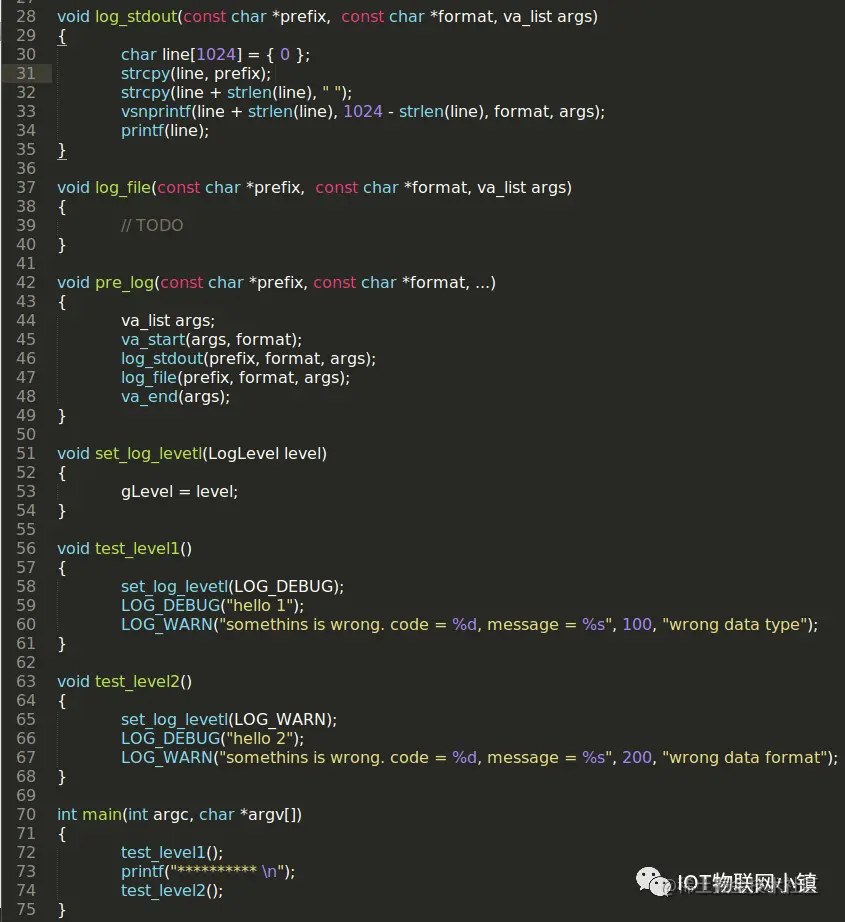
Task: Click the log_file function name on line 37
Action: click(x=123, y=188)
